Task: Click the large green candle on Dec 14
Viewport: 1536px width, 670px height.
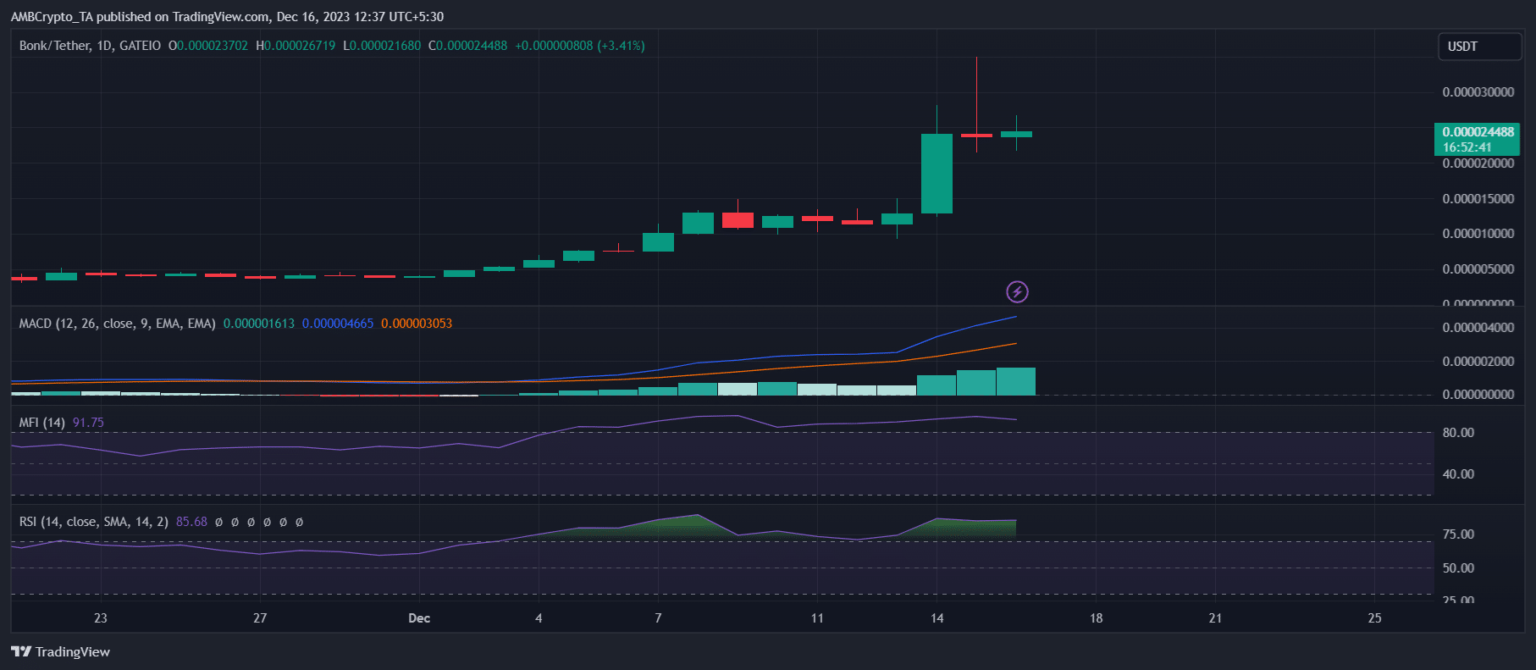Action: [x=936, y=173]
